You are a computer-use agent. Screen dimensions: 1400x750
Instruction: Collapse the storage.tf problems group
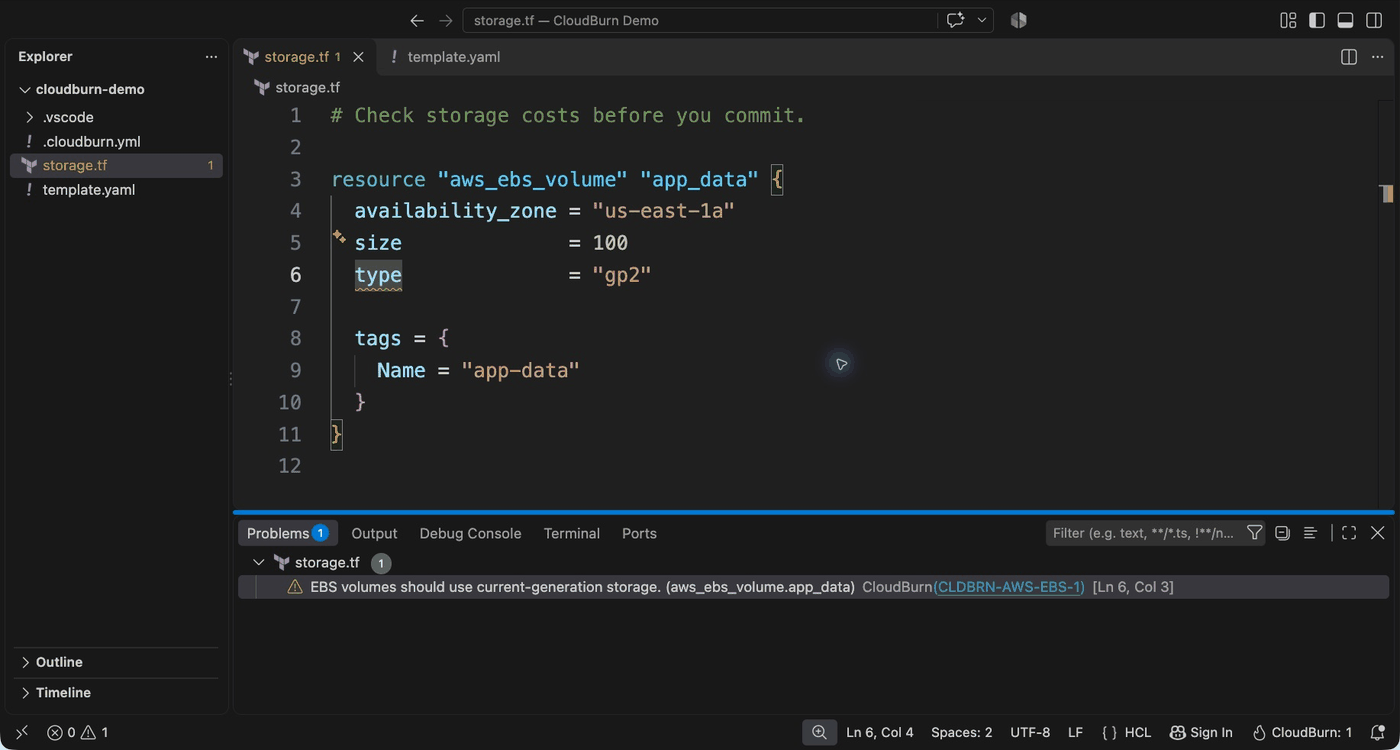click(x=259, y=562)
